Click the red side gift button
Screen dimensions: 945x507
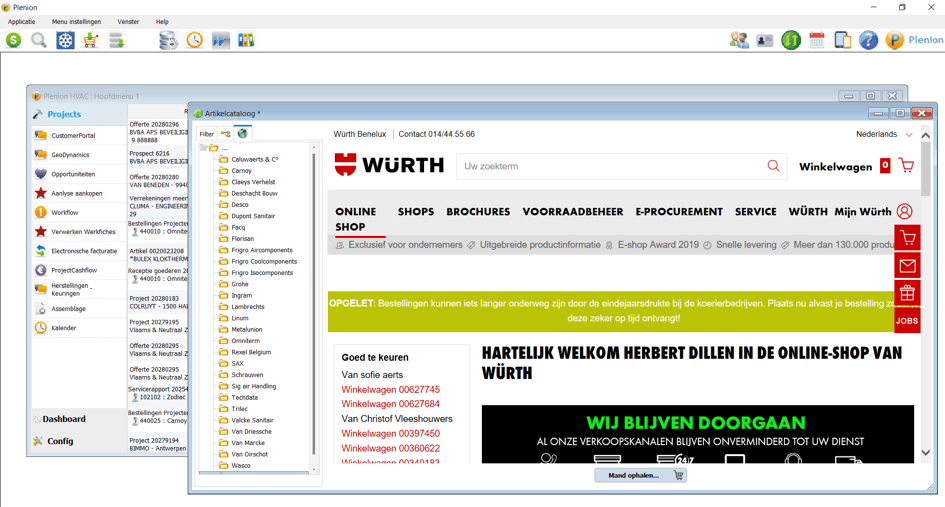click(908, 294)
